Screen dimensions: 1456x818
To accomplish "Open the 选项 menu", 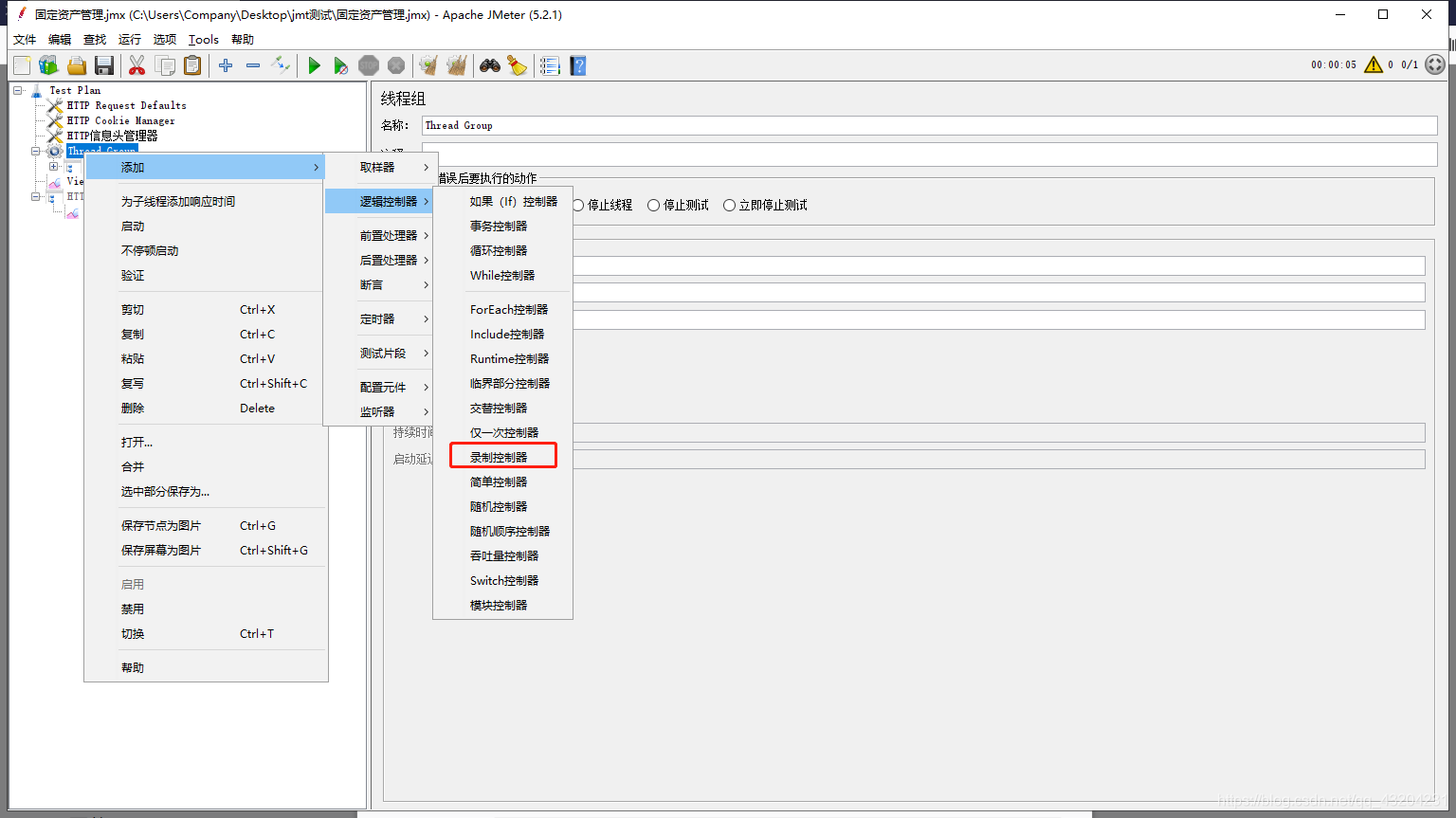I will pos(165,40).
